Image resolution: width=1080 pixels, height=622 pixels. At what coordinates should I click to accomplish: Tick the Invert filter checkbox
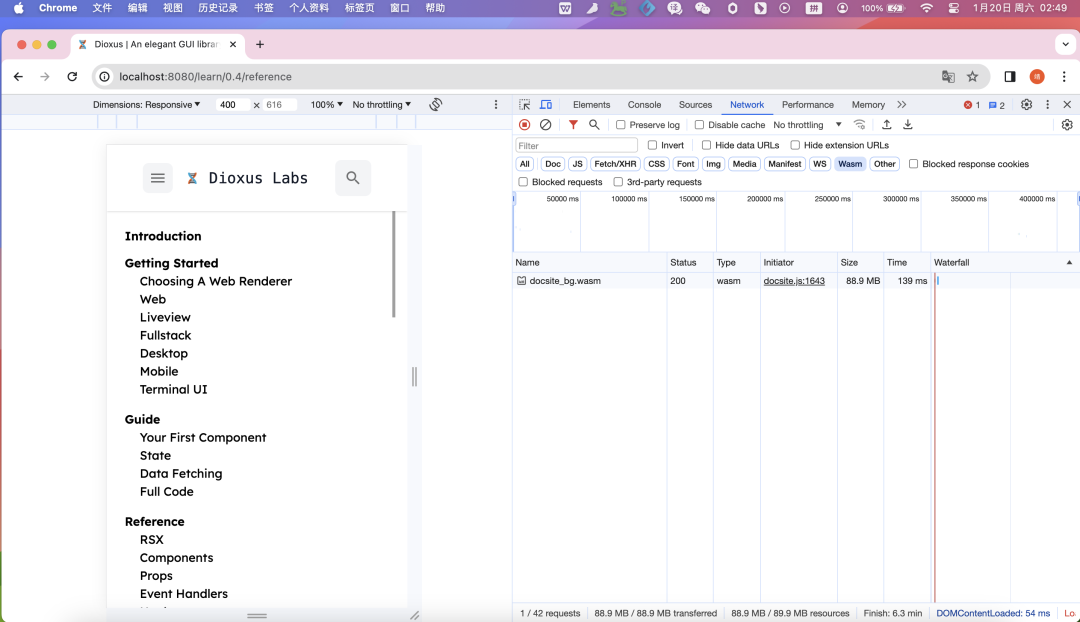[653, 146]
